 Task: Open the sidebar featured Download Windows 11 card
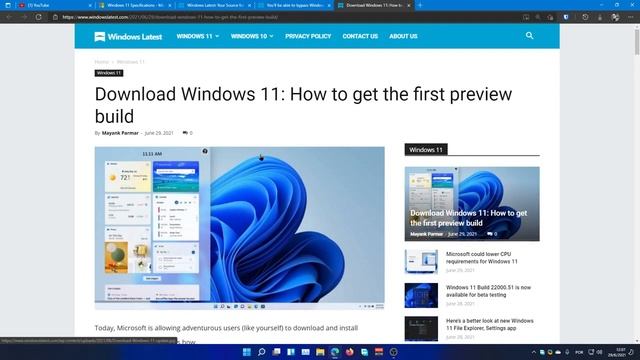(472, 204)
